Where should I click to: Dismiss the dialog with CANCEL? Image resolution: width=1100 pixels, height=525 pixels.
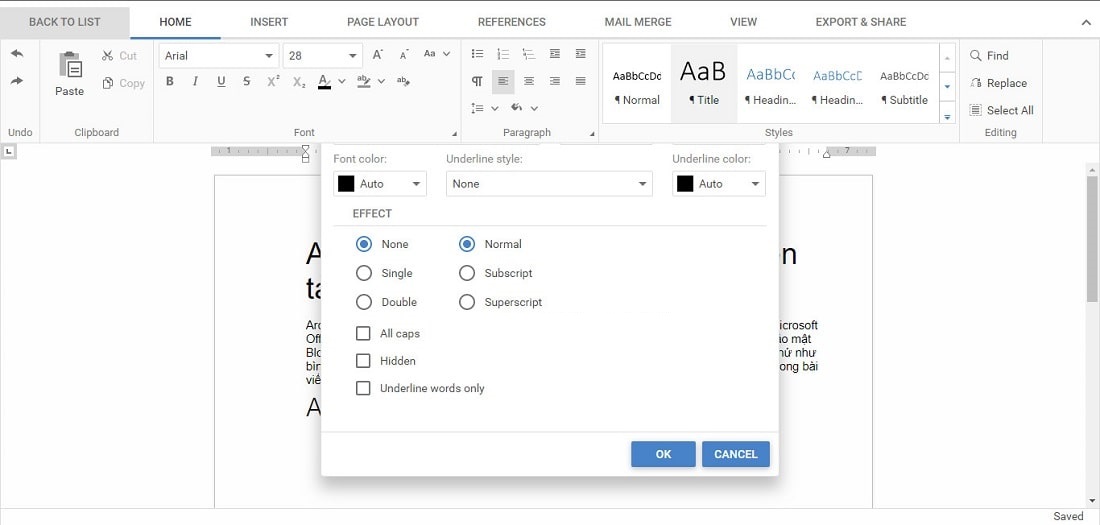click(736, 454)
